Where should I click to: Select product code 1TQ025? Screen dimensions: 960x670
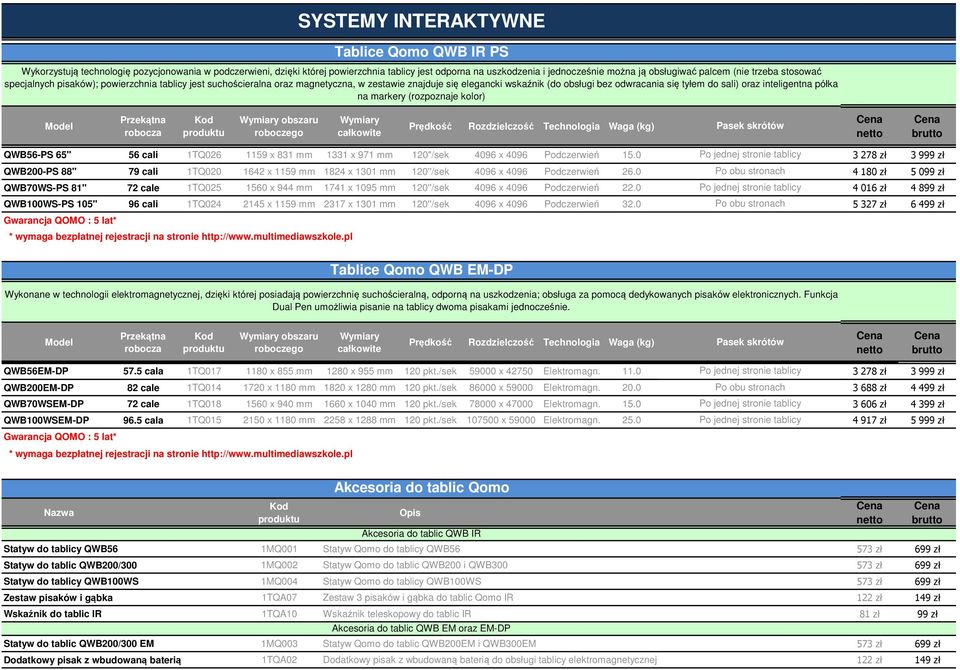[x=204, y=187]
